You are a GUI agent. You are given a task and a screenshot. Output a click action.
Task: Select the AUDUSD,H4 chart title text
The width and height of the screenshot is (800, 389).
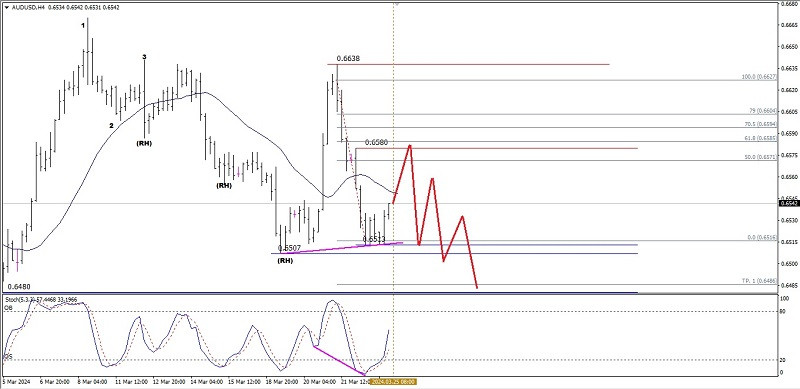click(28, 8)
